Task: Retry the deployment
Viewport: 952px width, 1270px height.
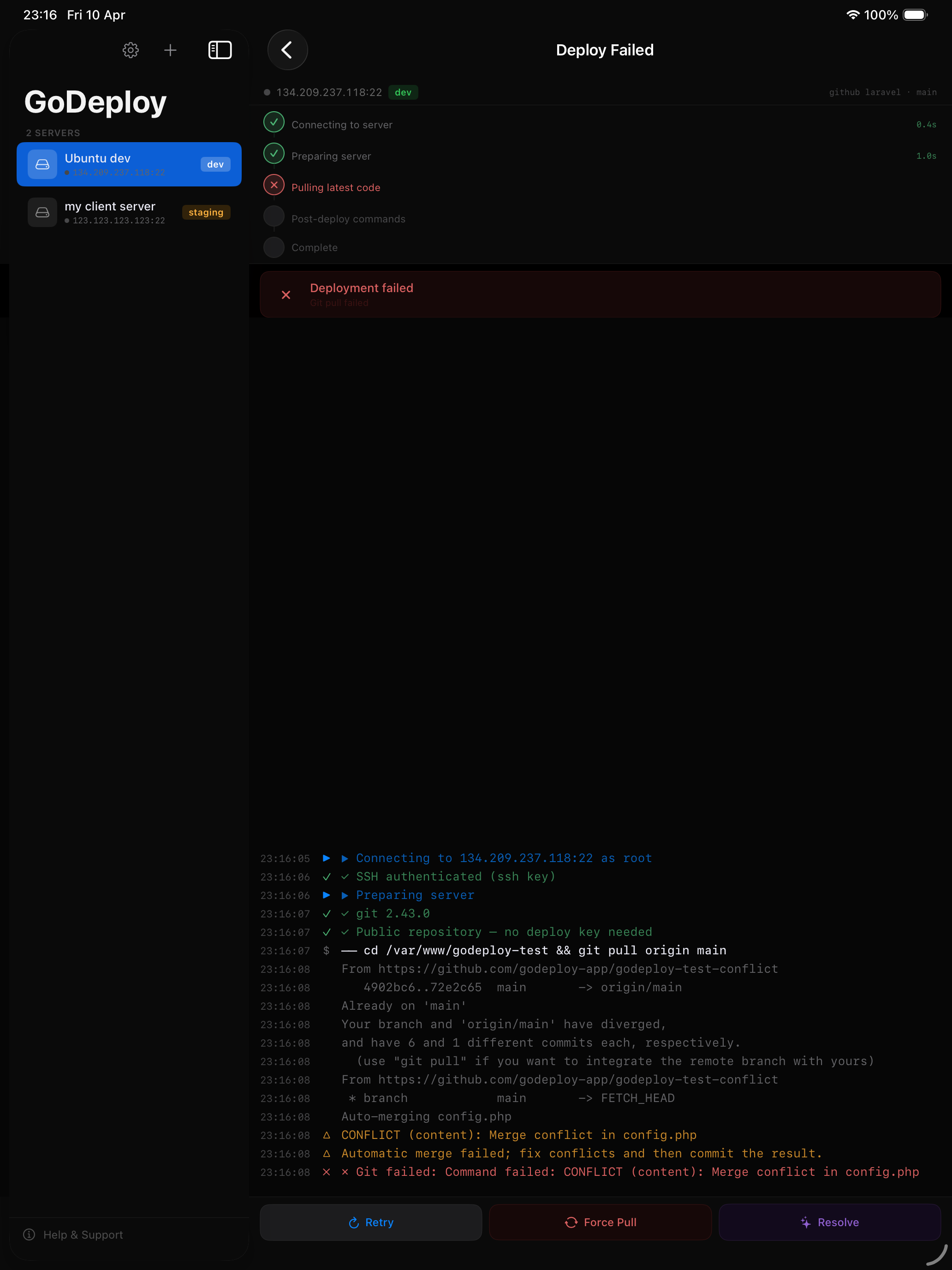Action: (x=371, y=1222)
